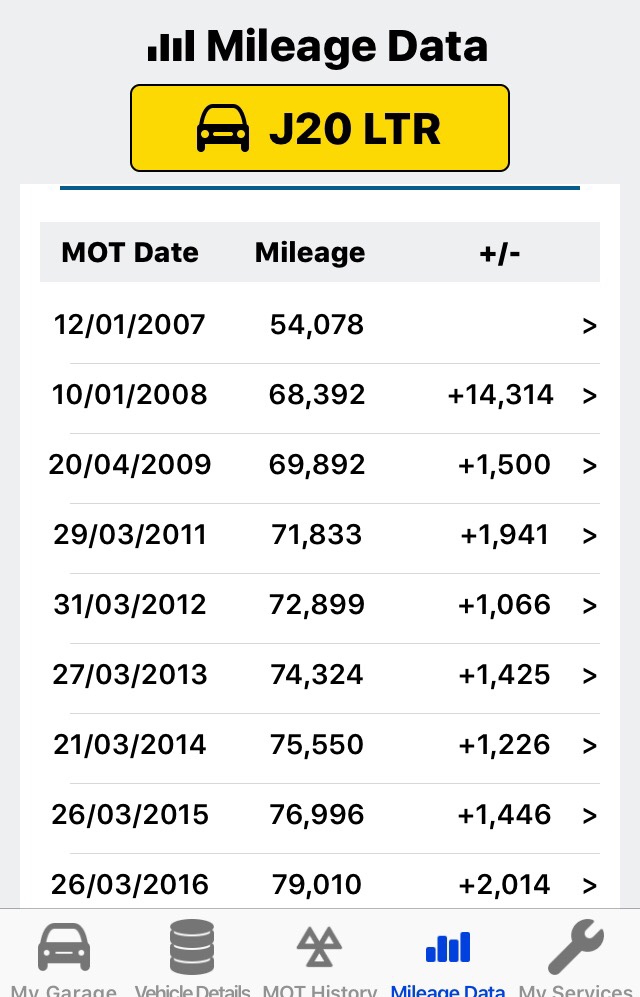The image size is (640, 997).
Task: Tap the +/- column header
Action: click(x=500, y=252)
